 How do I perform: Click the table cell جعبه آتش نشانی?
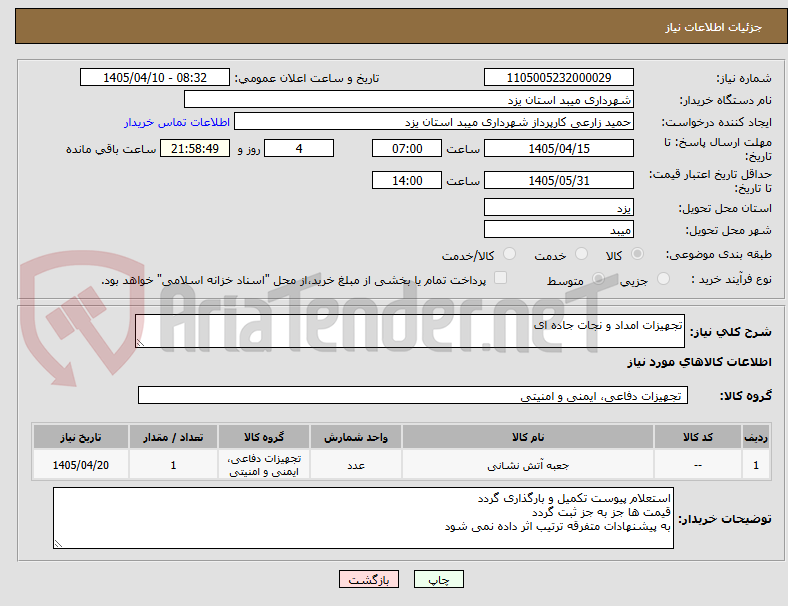pyautogui.click(x=528, y=465)
